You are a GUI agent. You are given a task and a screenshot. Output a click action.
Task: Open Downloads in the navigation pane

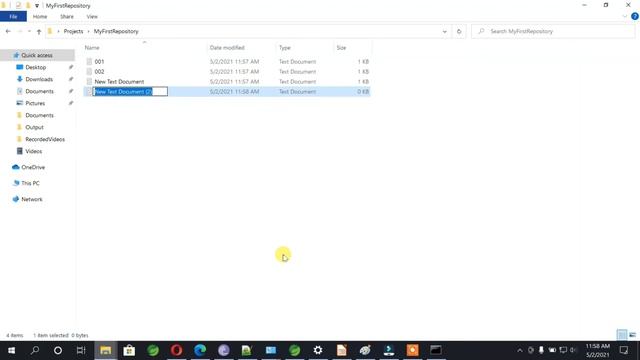coord(39,79)
